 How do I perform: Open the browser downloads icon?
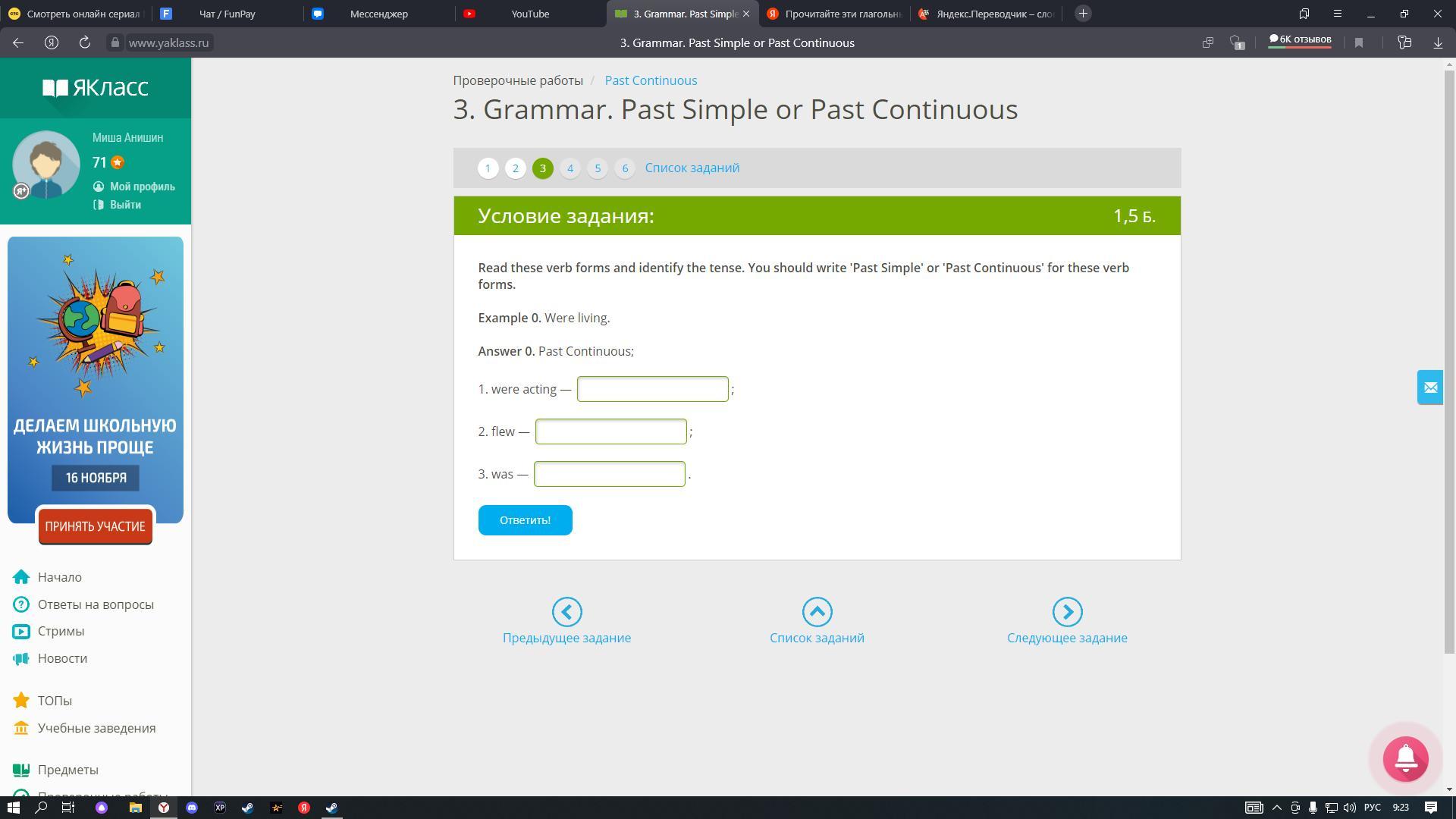(x=1438, y=43)
